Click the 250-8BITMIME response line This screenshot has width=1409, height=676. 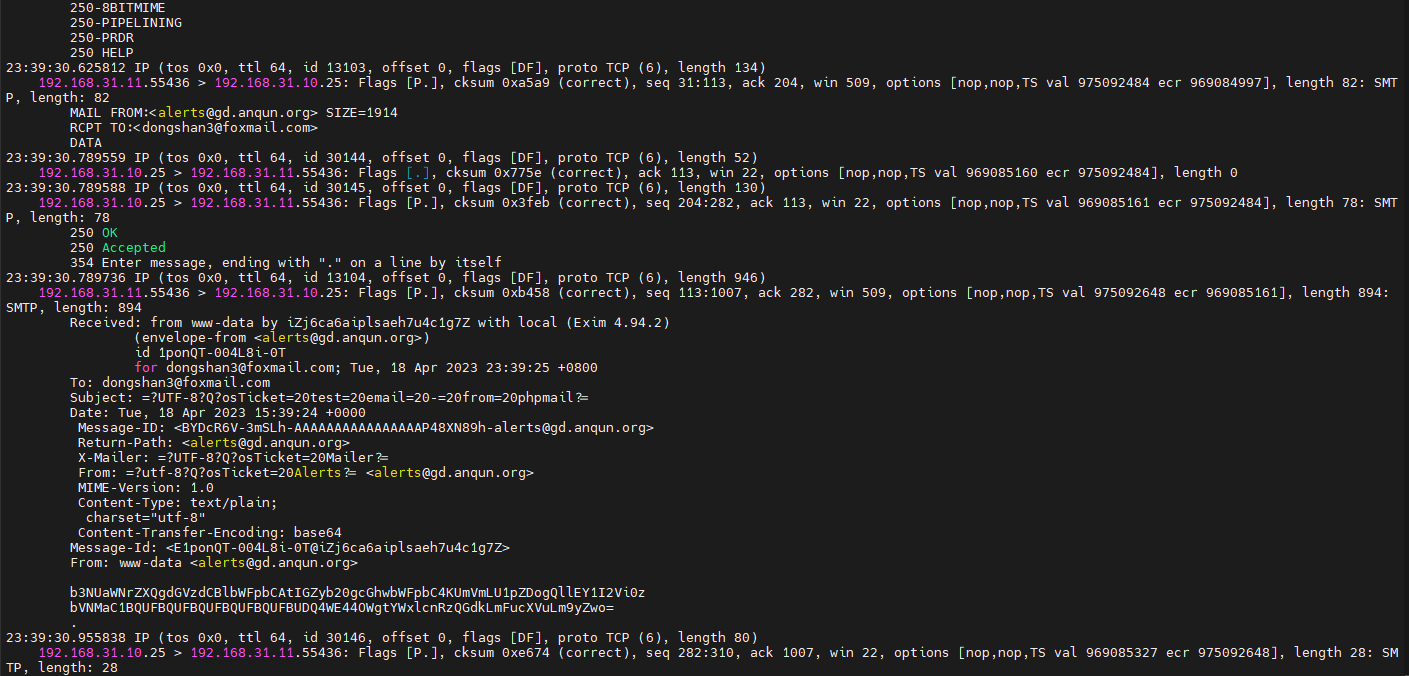coord(117,7)
